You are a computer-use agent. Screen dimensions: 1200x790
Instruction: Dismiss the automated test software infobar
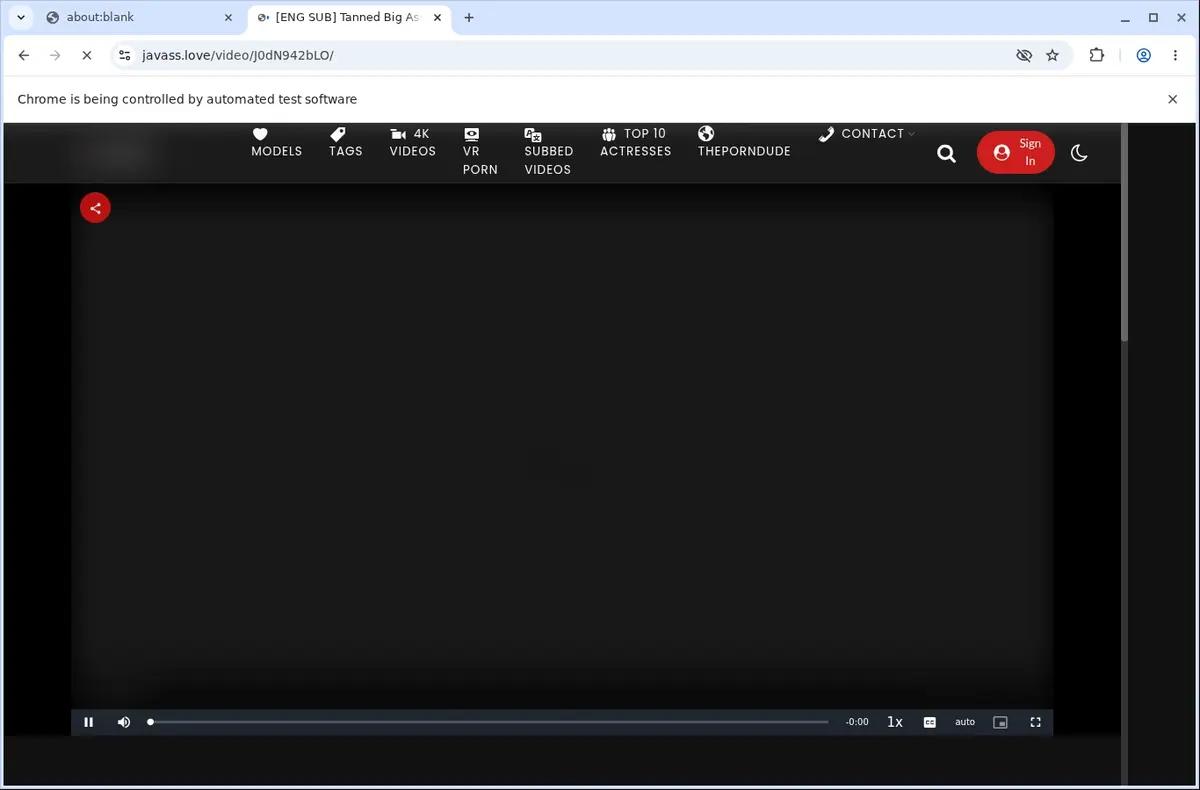1173,99
